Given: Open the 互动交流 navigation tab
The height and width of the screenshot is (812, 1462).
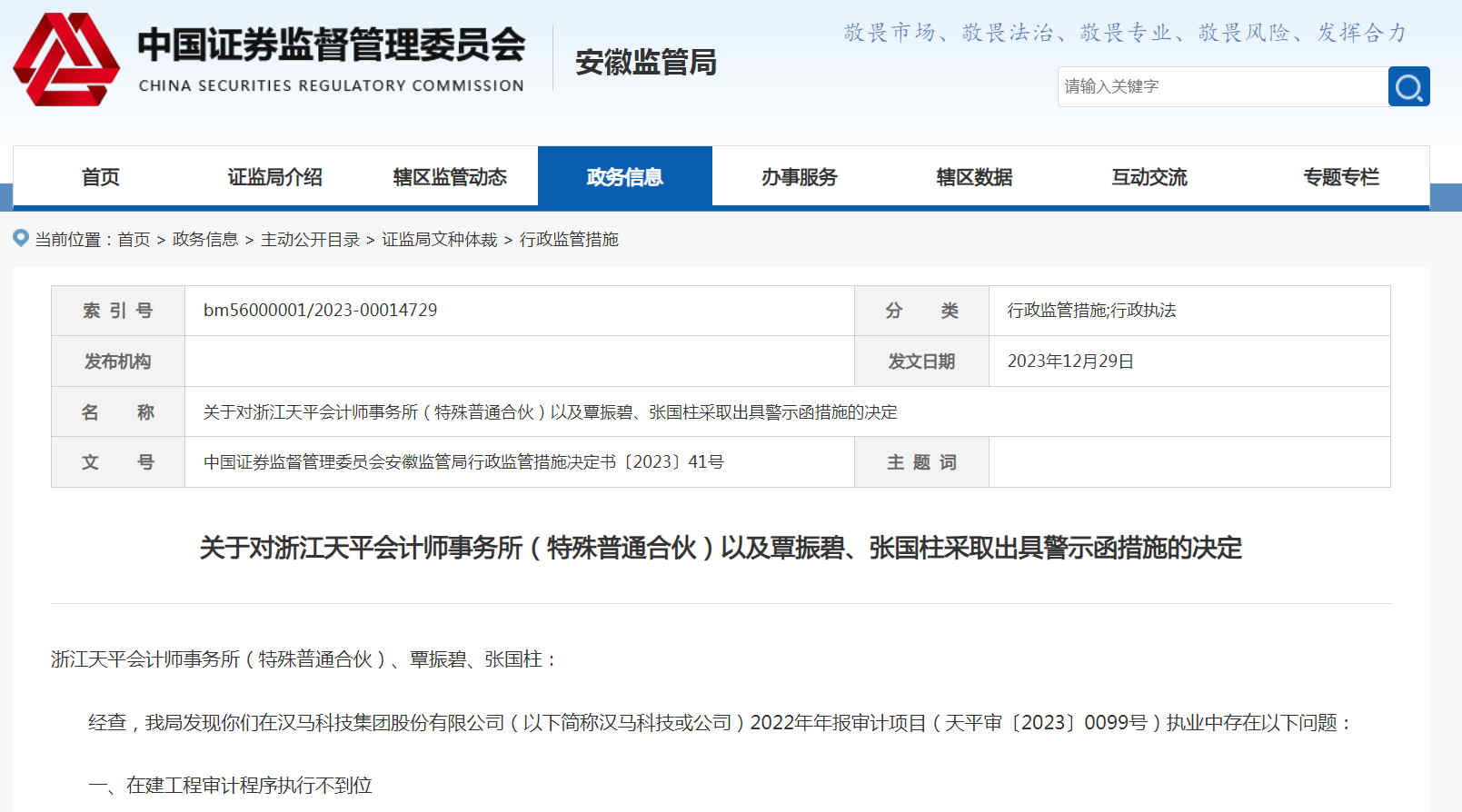Looking at the screenshot, I should point(1149,177).
